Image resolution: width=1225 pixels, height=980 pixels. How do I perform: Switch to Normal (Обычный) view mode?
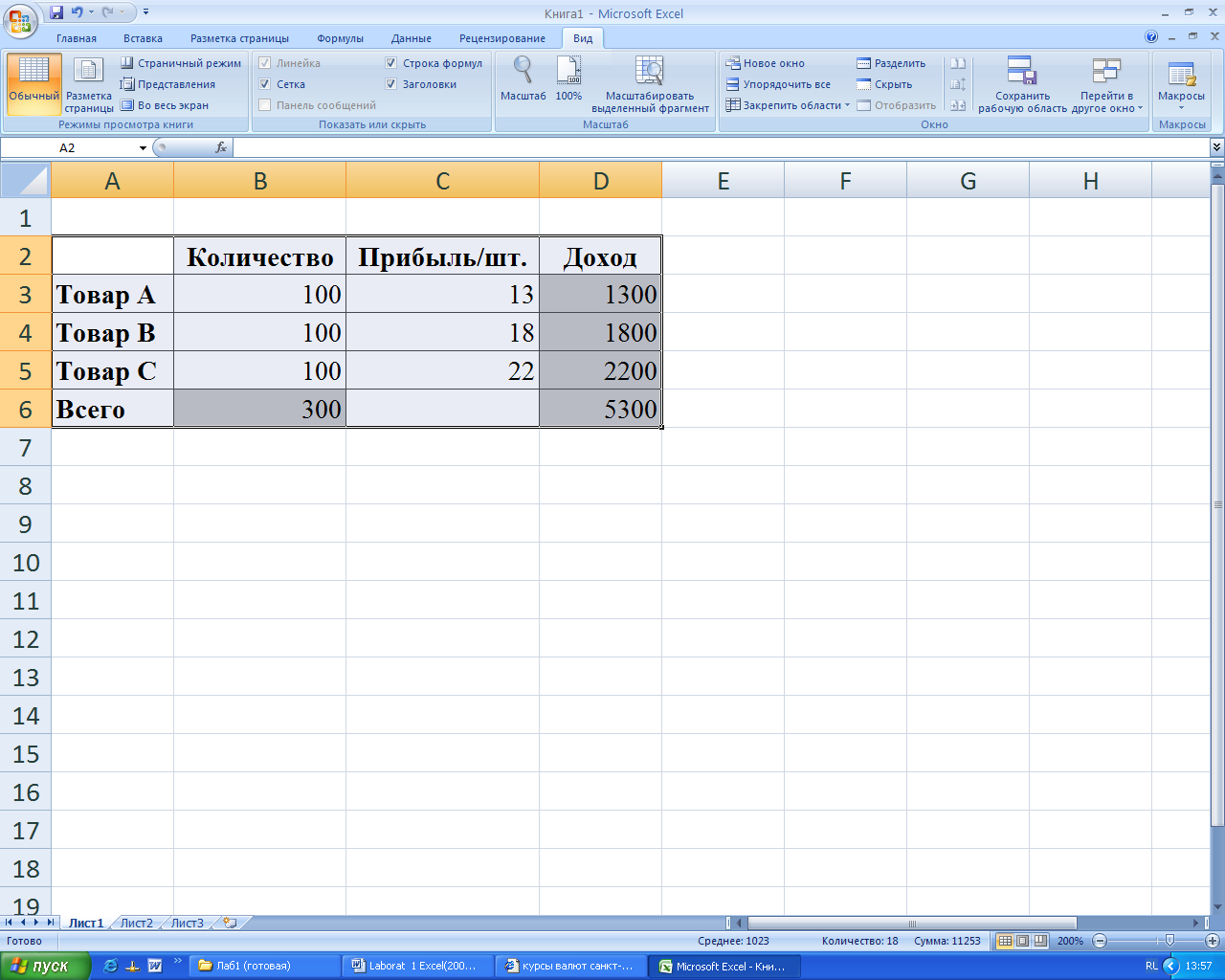[33, 84]
